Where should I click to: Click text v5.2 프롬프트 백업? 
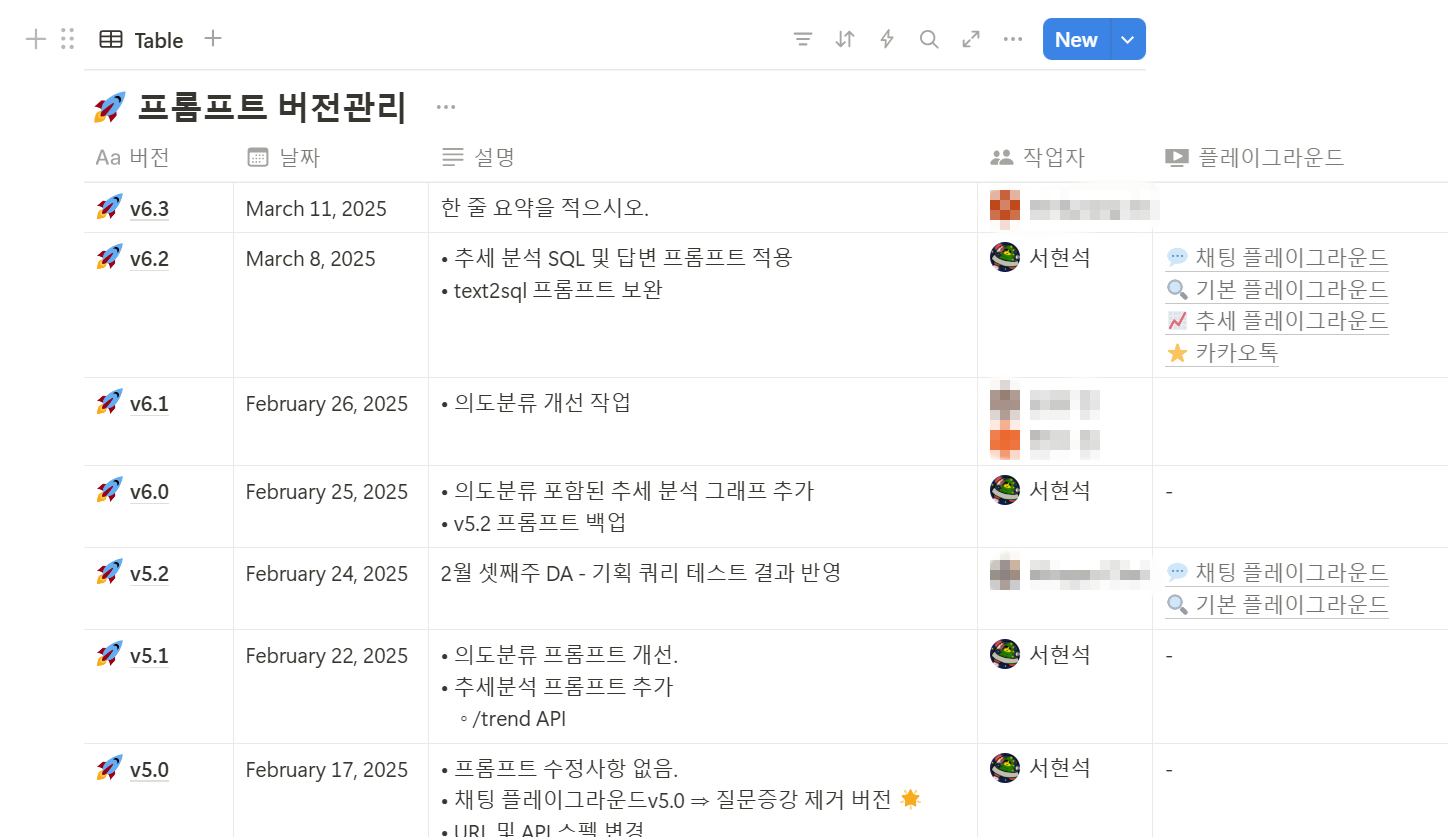[x=540, y=523]
